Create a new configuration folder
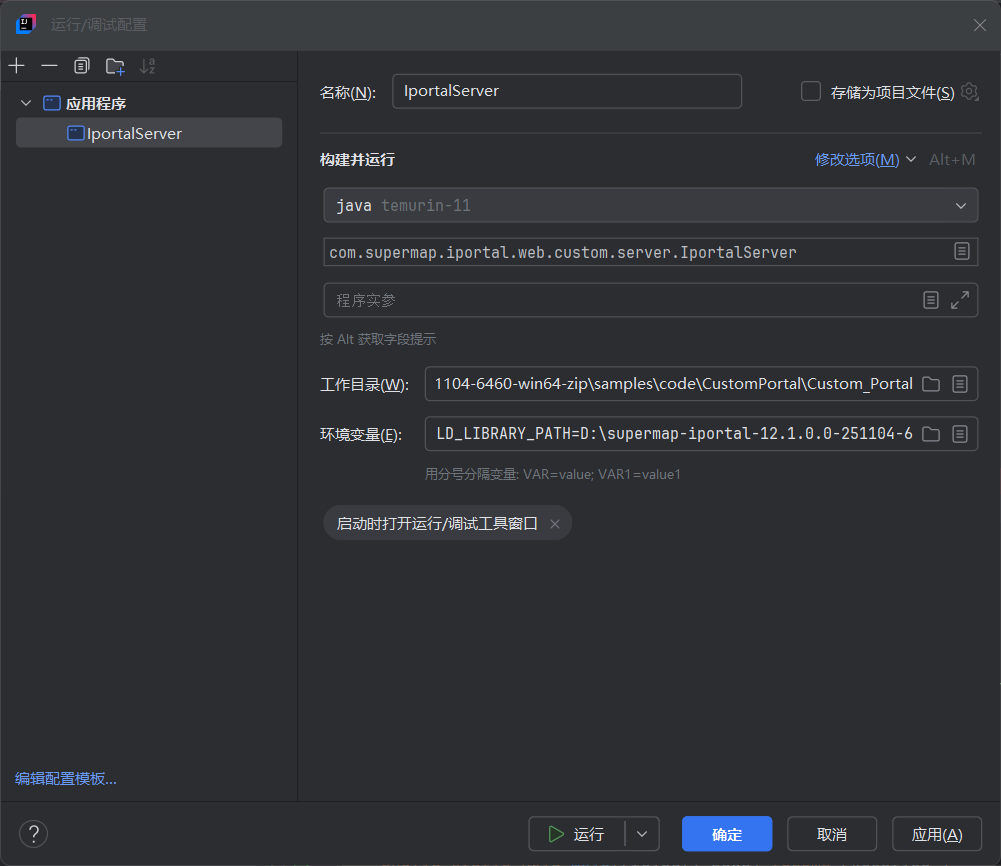The height and width of the screenshot is (866, 1001). (x=115, y=66)
